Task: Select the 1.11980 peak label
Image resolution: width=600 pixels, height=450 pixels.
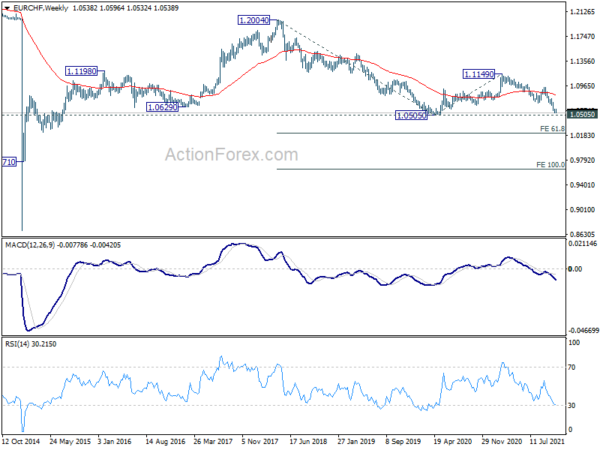Action: pos(82,71)
